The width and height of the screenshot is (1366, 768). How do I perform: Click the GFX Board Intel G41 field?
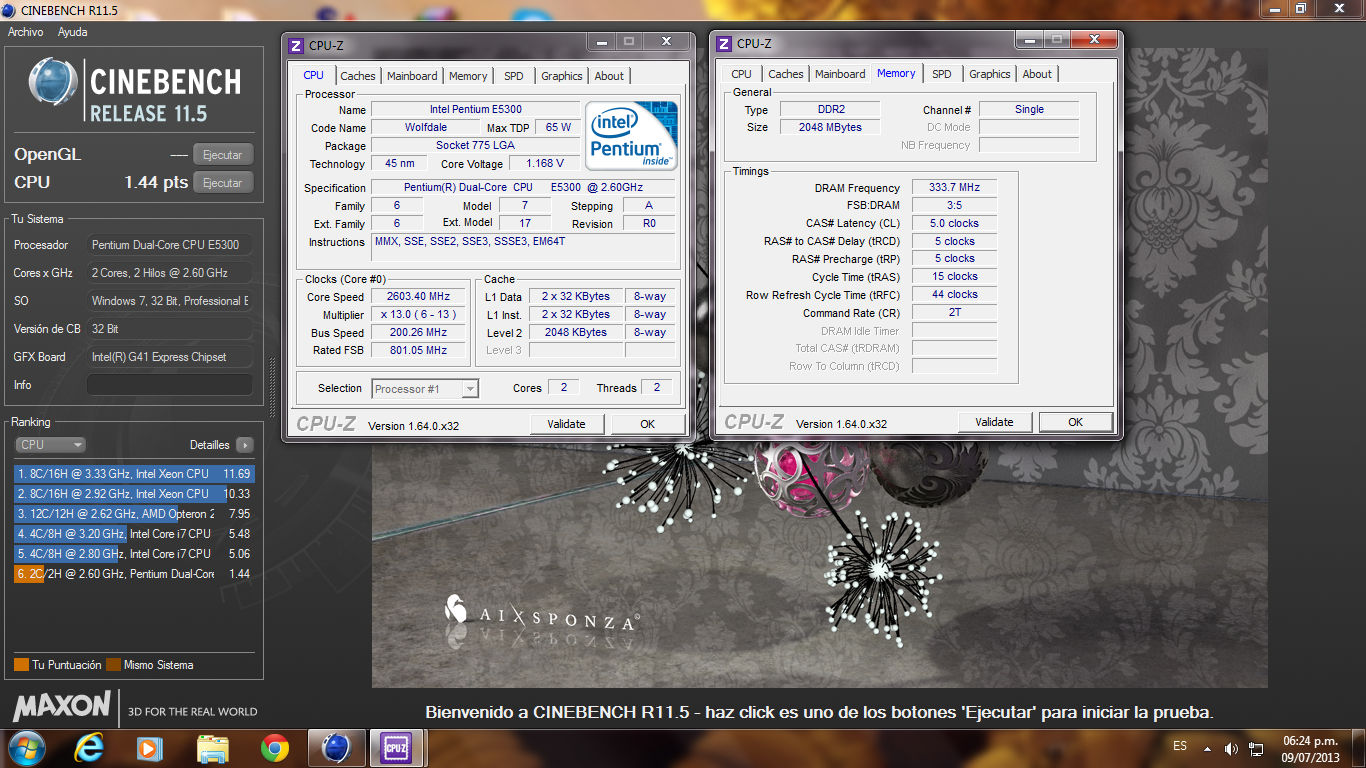click(170, 357)
